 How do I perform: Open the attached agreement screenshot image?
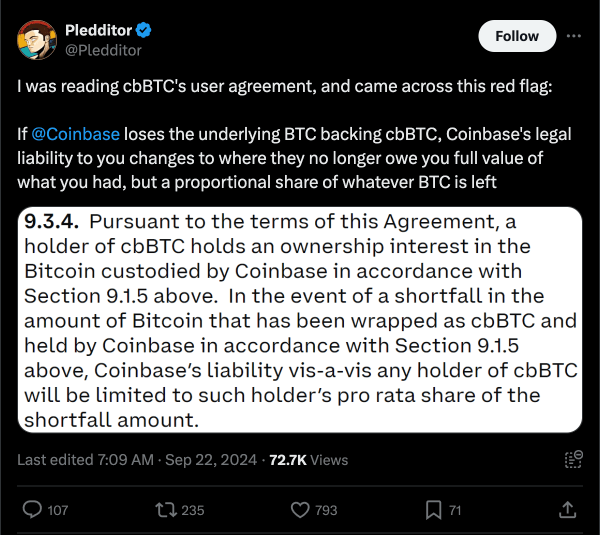pyautogui.click(x=300, y=319)
